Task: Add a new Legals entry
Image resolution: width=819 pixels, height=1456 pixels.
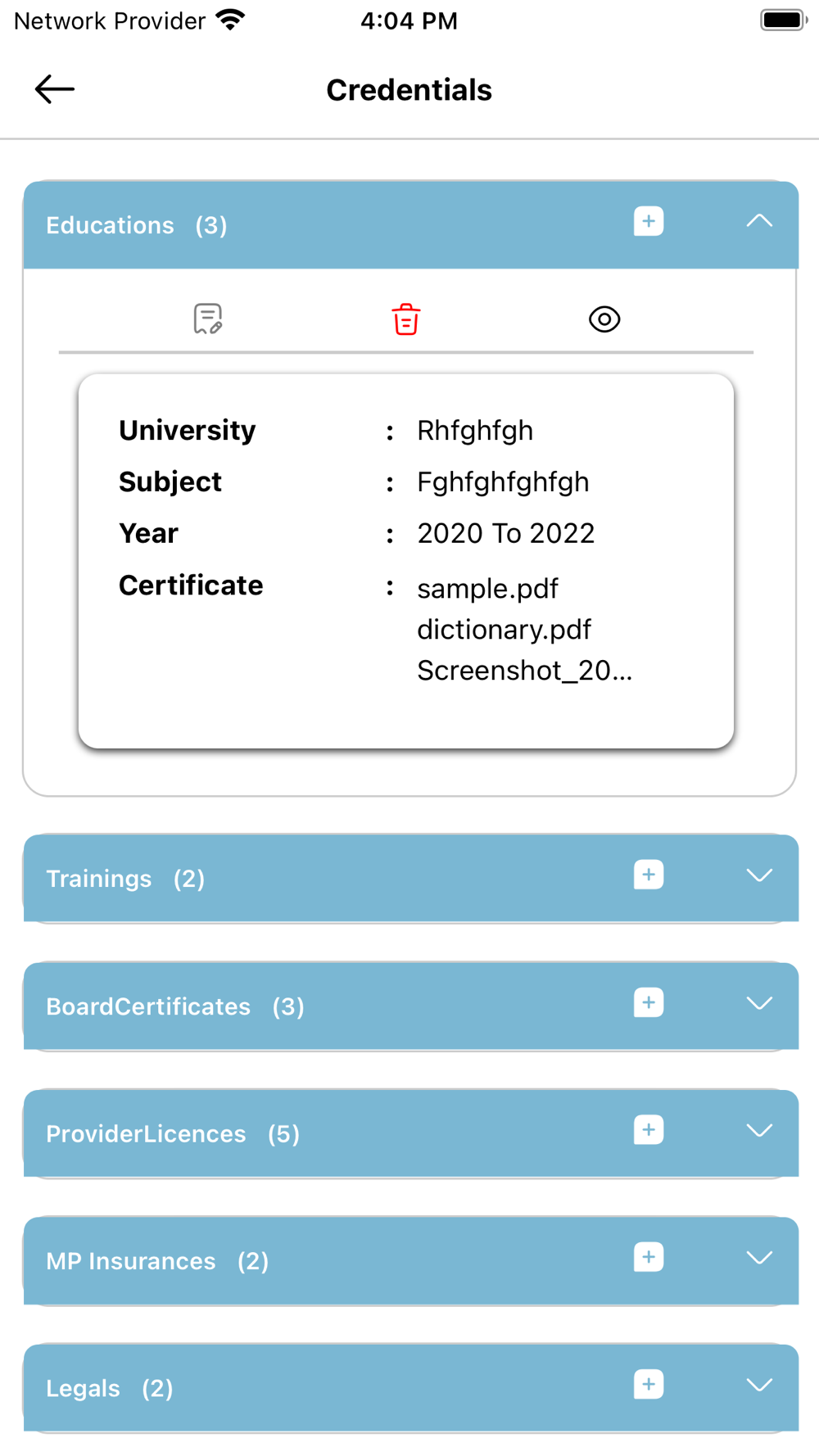Action: [x=648, y=1385]
